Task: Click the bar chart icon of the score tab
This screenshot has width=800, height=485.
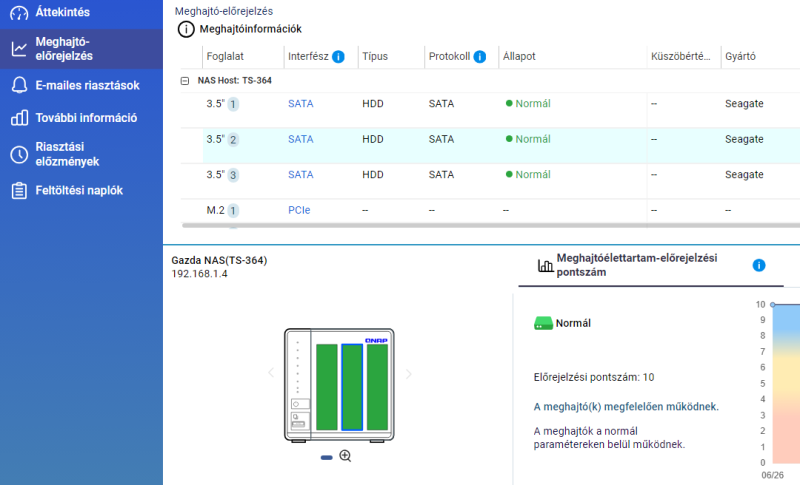Action: tap(545, 265)
